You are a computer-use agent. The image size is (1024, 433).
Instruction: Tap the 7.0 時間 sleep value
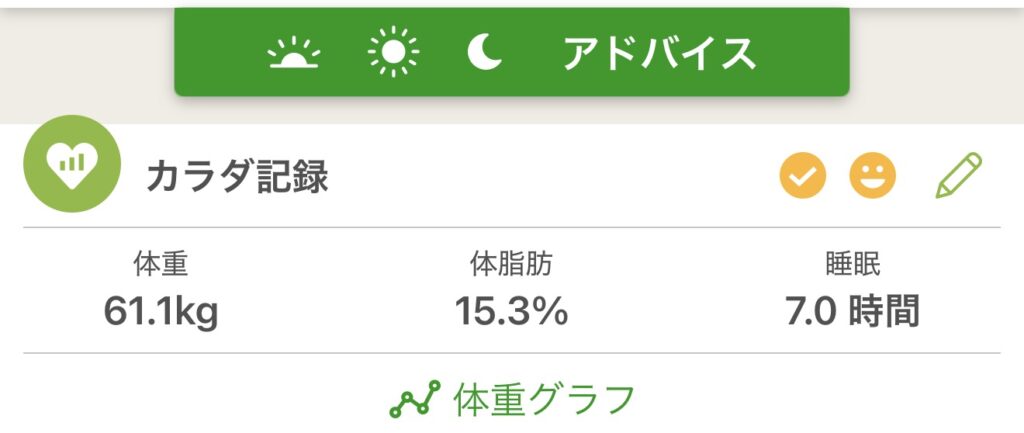tap(852, 311)
